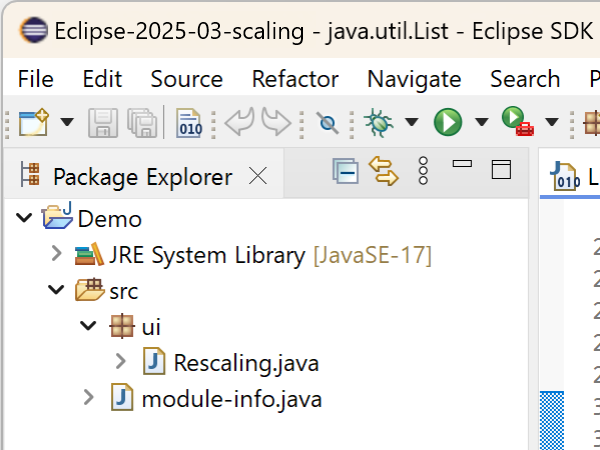The image size is (600, 450).
Task: Expand the module-info.java node
Action: point(89,398)
